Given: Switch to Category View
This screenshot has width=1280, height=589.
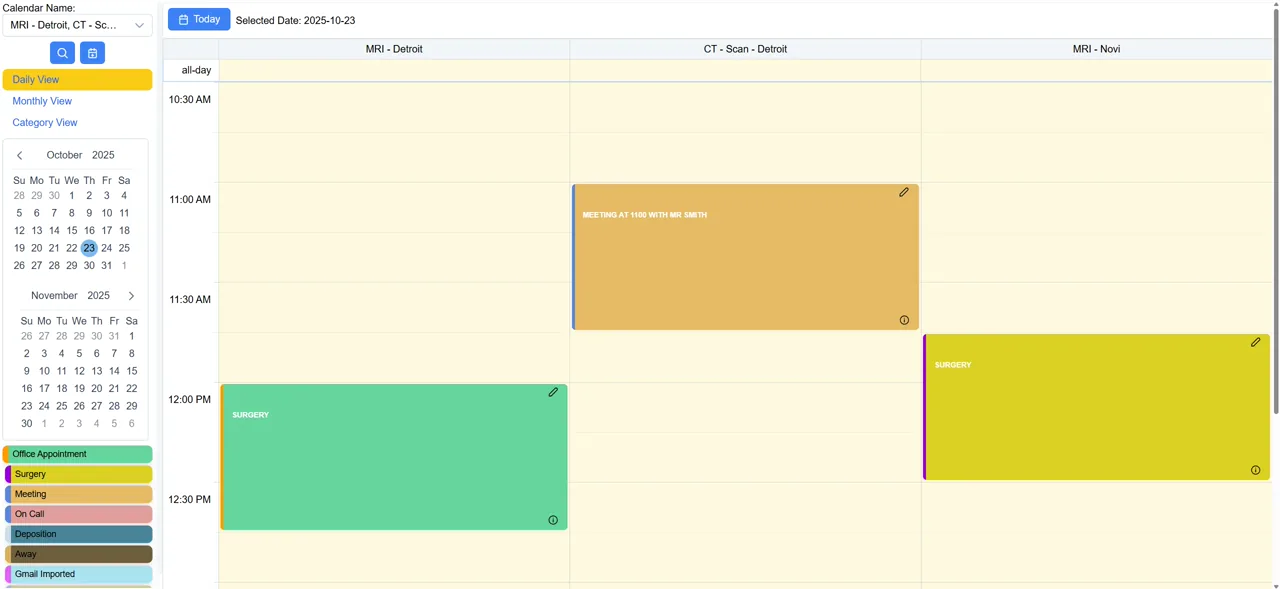Looking at the screenshot, I should pyautogui.click(x=45, y=123).
